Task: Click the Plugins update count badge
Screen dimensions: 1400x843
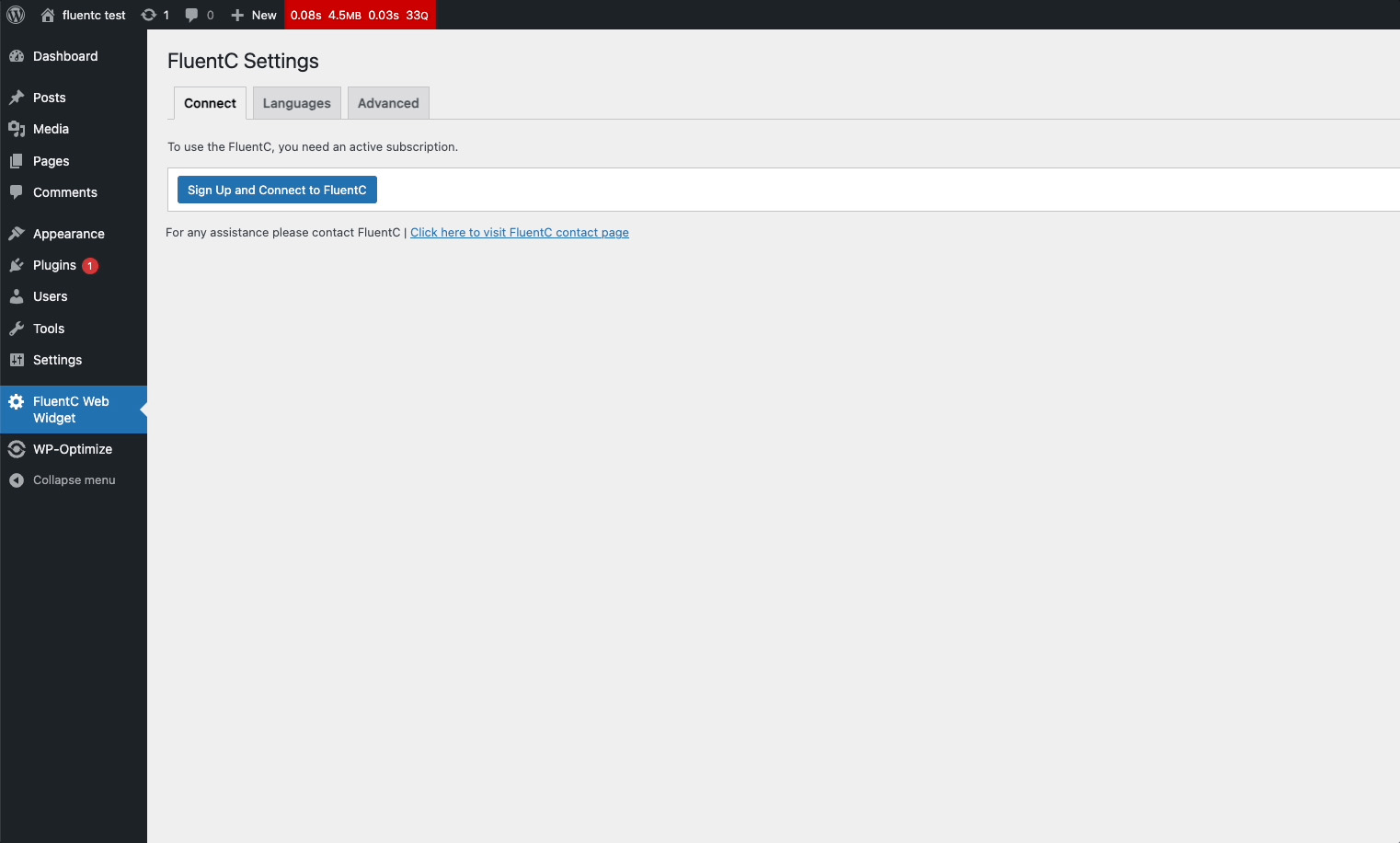Action: coord(90,266)
